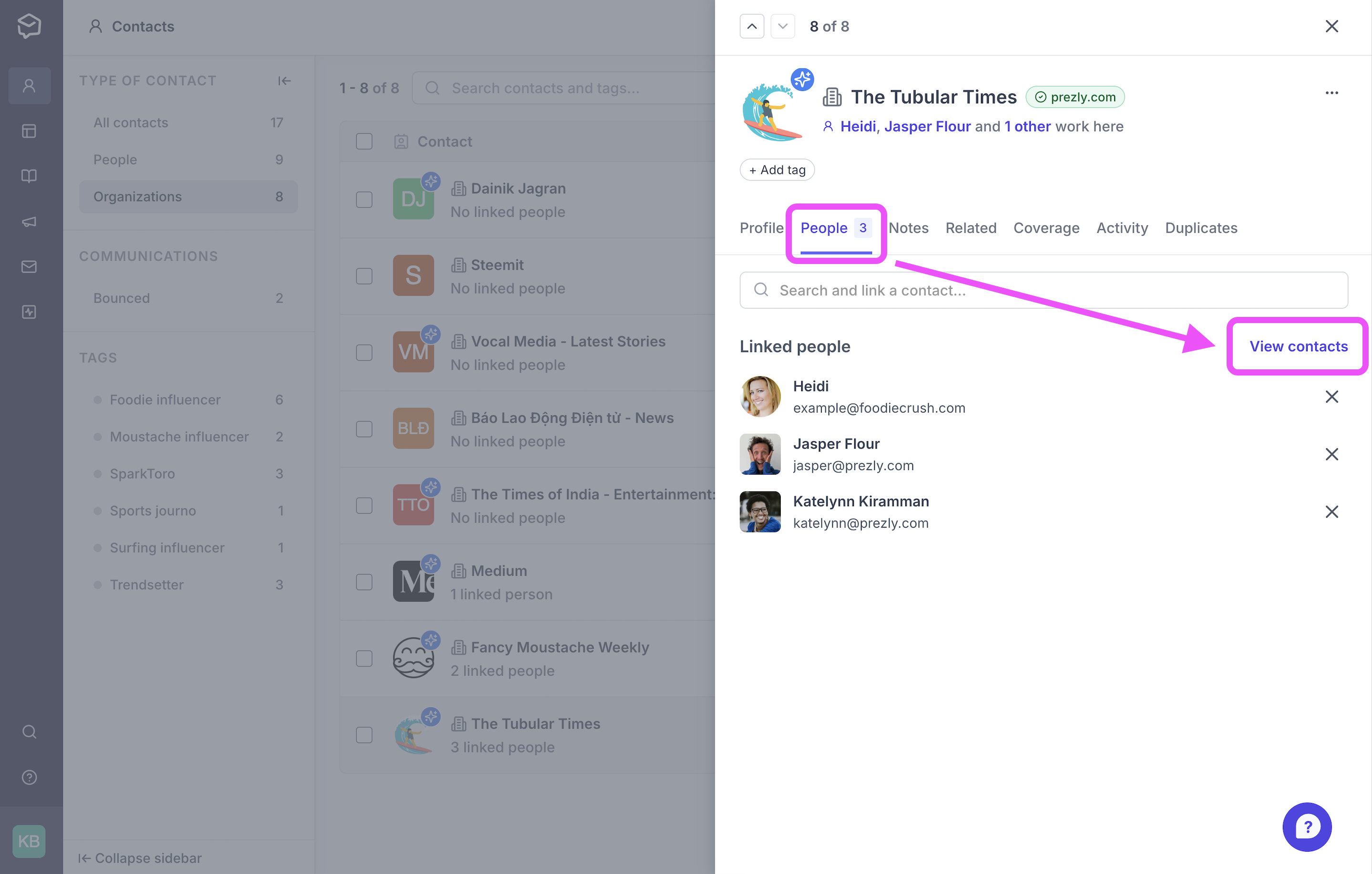1372x874 pixels.
Task: Open the Stories book icon in sidebar
Action: (x=29, y=176)
